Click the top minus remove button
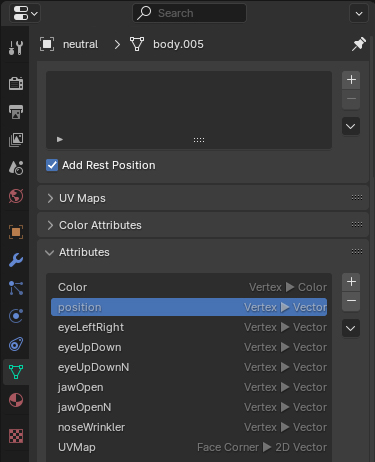The width and height of the screenshot is (375, 462). (x=351, y=99)
